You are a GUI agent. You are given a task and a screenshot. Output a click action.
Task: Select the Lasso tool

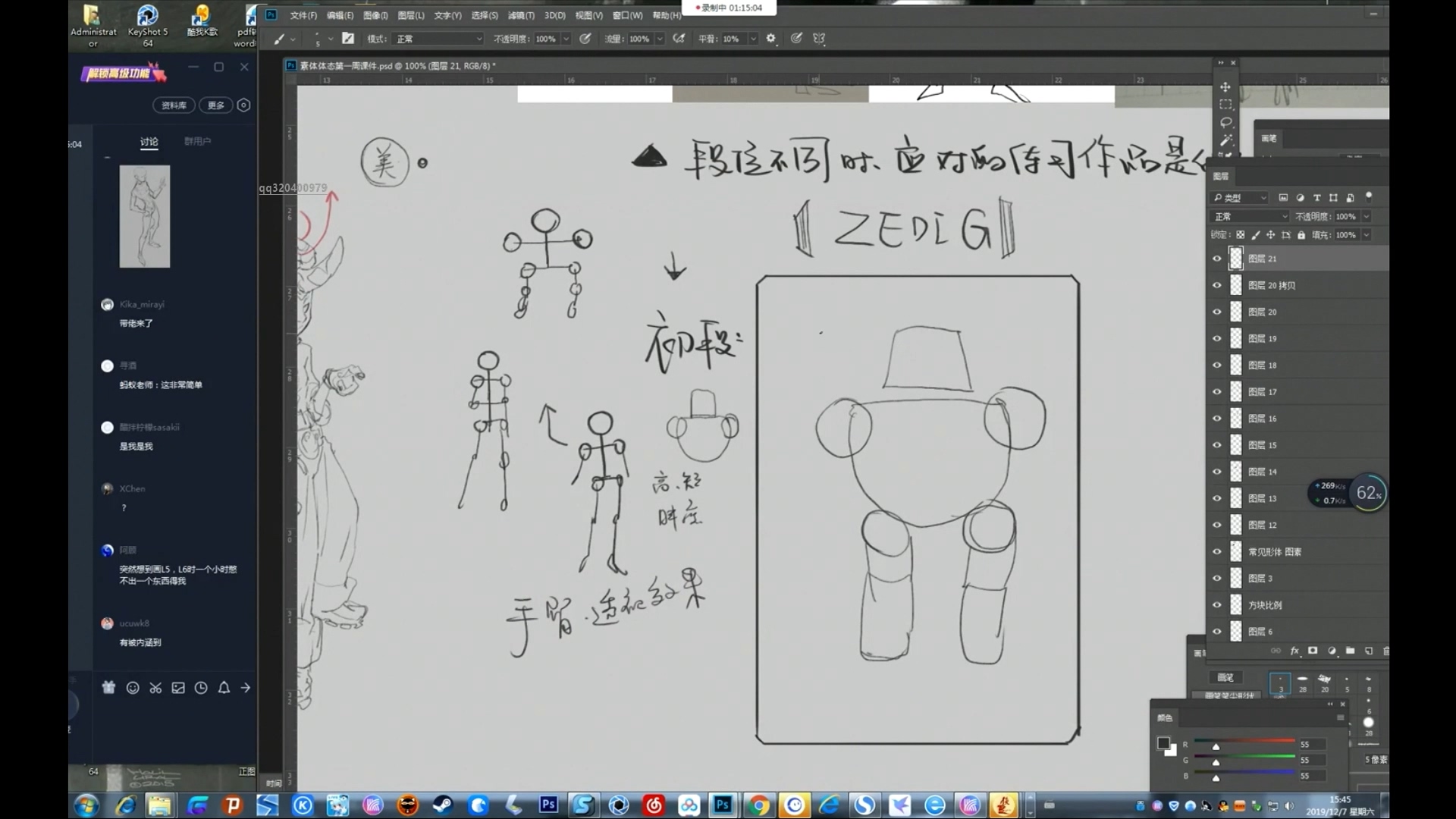tap(1225, 122)
